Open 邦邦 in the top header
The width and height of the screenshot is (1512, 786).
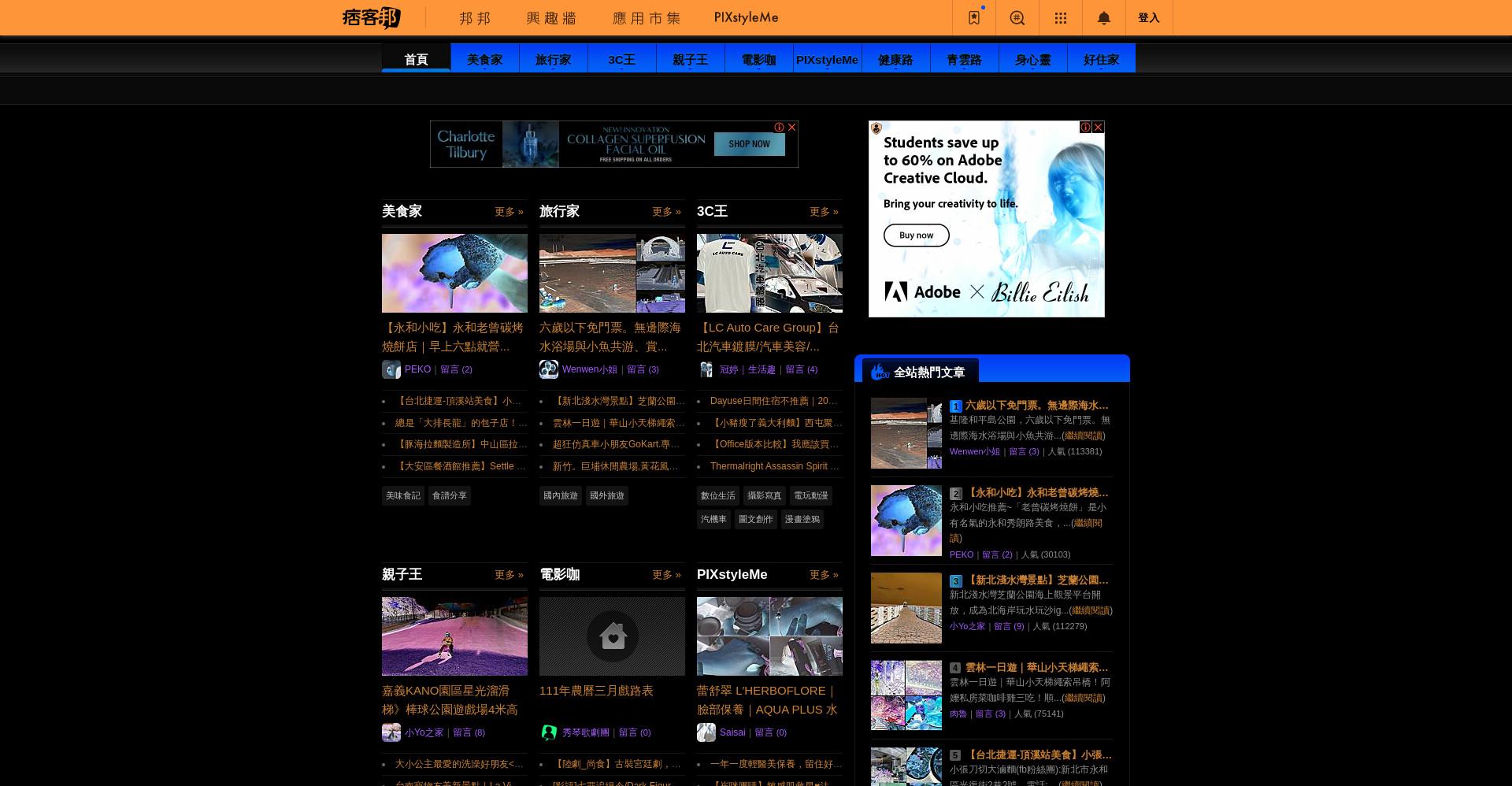(x=475, y=17)
